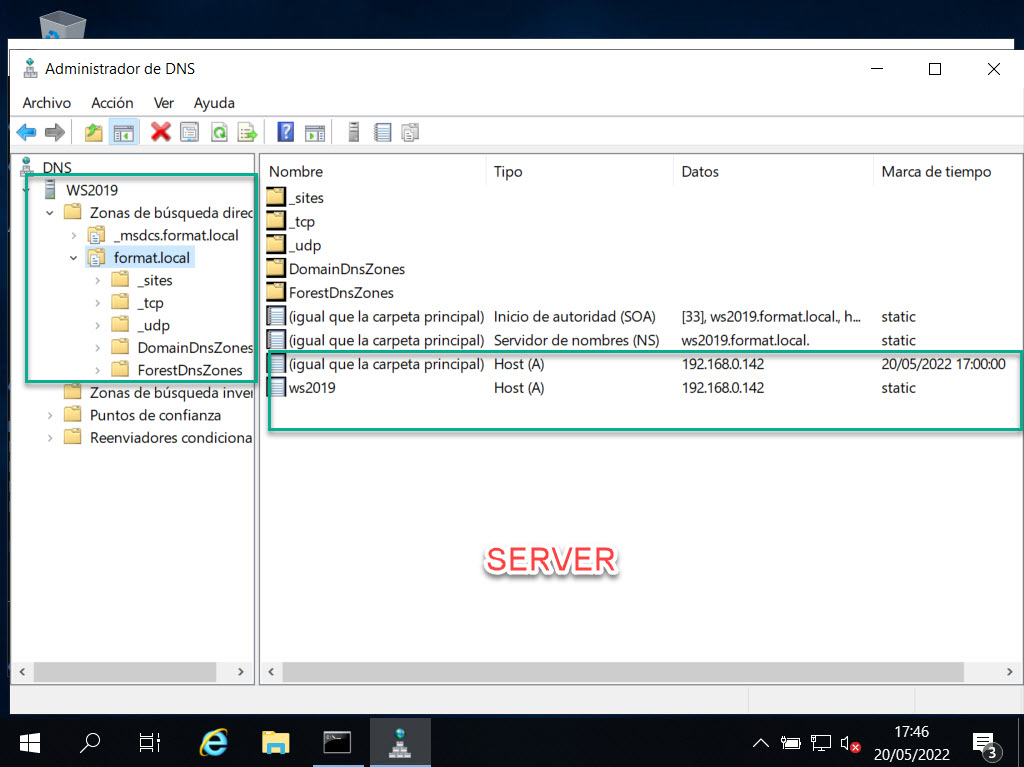1024x767 pixels.
Task: Click the server tower toolbar icon
Action: [353, 133]
